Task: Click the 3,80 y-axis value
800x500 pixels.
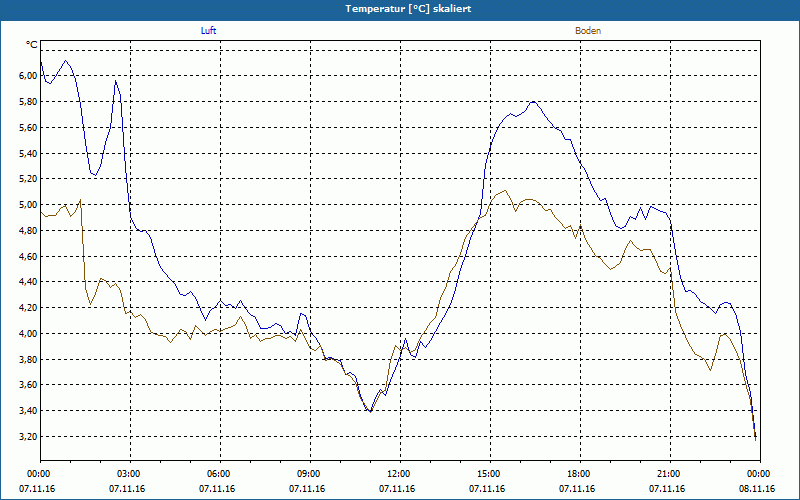Action: point(28,359)
